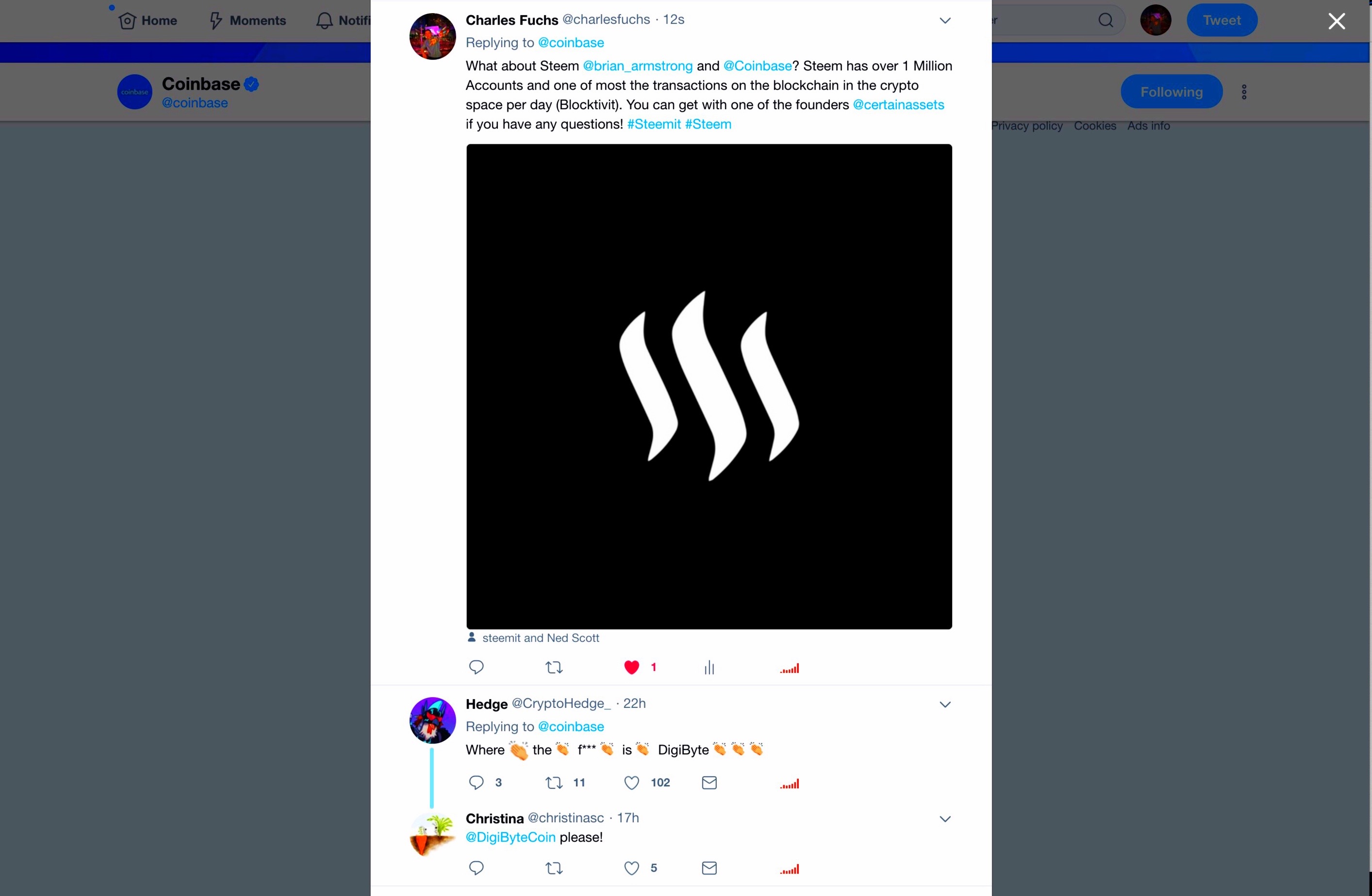Viewport: 1372px width, 896px height.
Task: Click search magnifier icon in top bar
Action: 1105,20
